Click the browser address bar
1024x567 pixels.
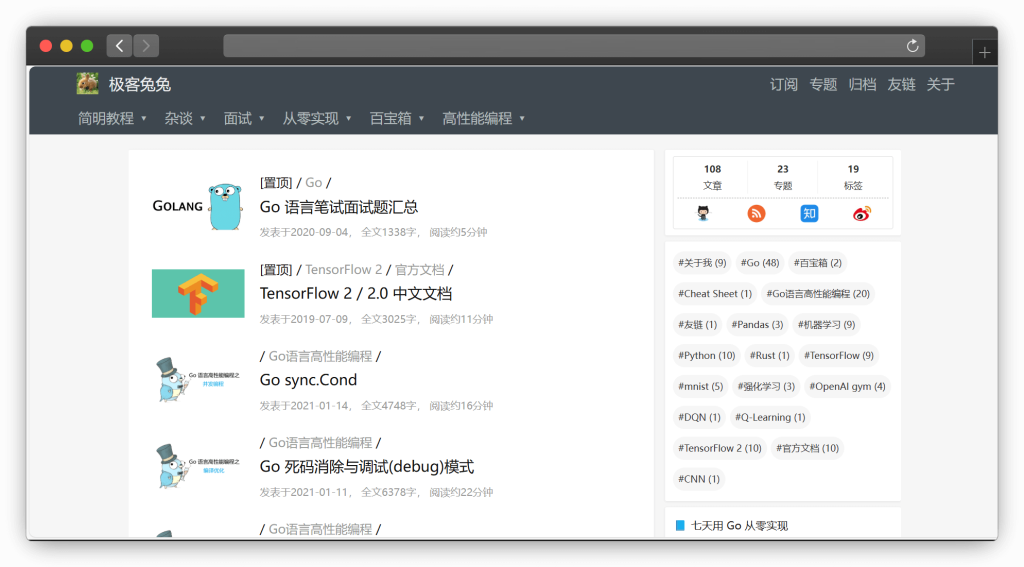tap(560, 46)
